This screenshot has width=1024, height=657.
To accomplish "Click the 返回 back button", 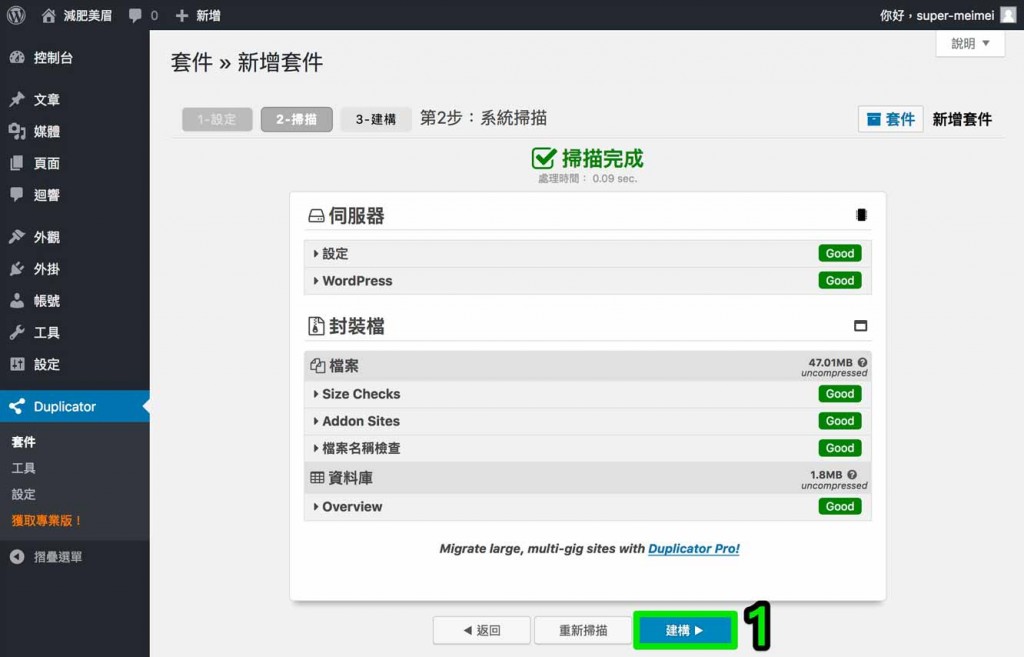I will tap(482, 630).
